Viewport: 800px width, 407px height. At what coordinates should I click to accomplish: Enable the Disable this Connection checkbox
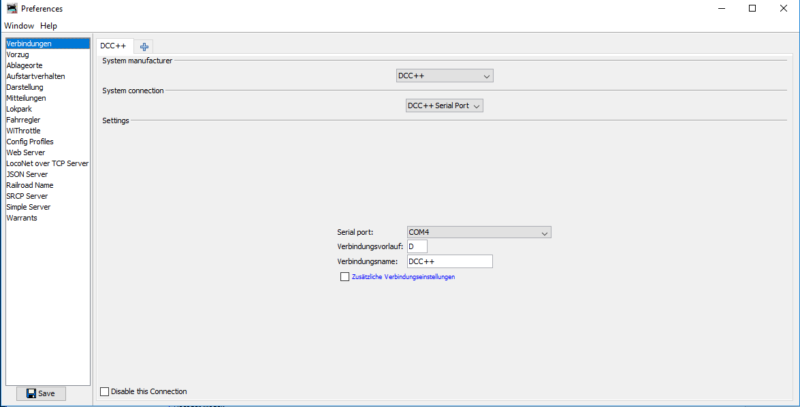(x=105, y=392)
